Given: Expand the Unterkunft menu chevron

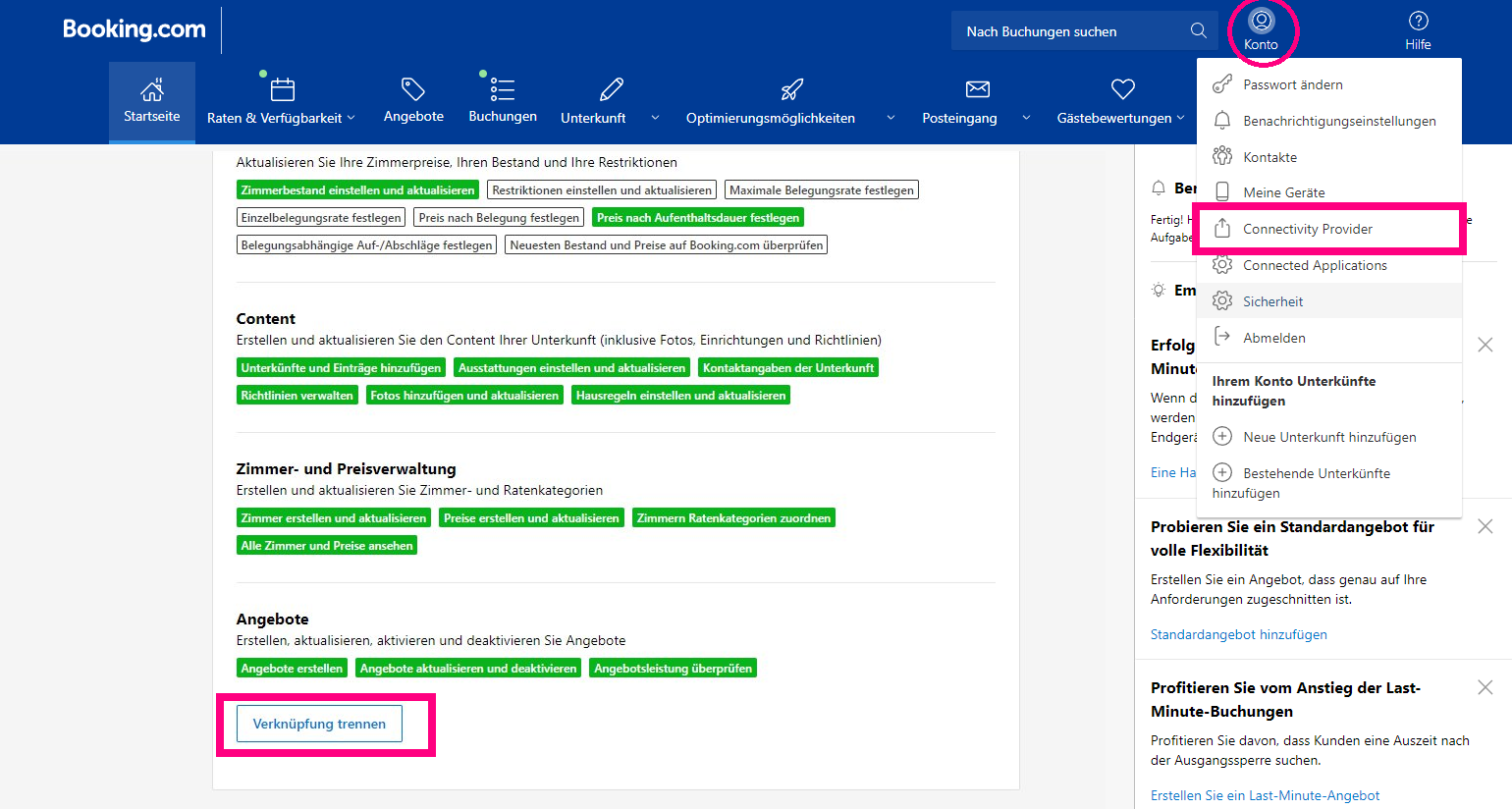Looking at the screenshot, I should [655, 118].
